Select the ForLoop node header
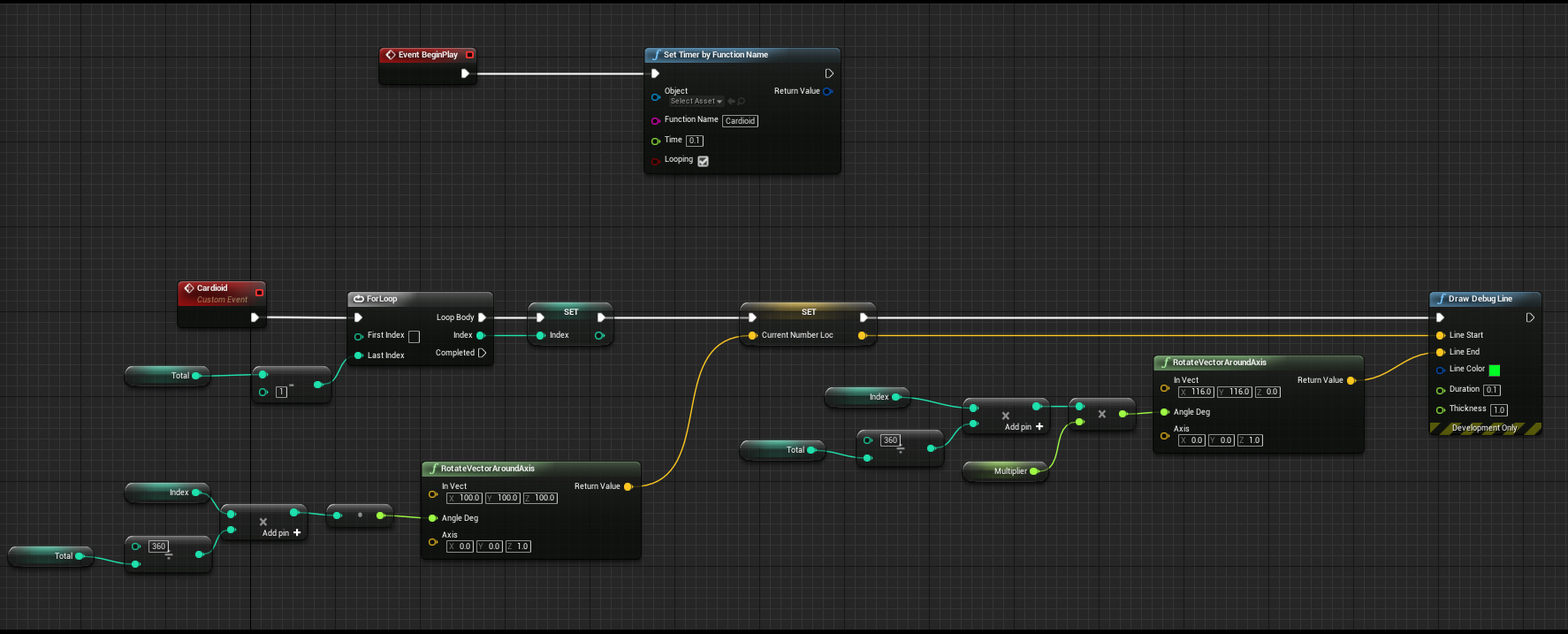Screen dimensions: 1568x634 coord(420,299)
